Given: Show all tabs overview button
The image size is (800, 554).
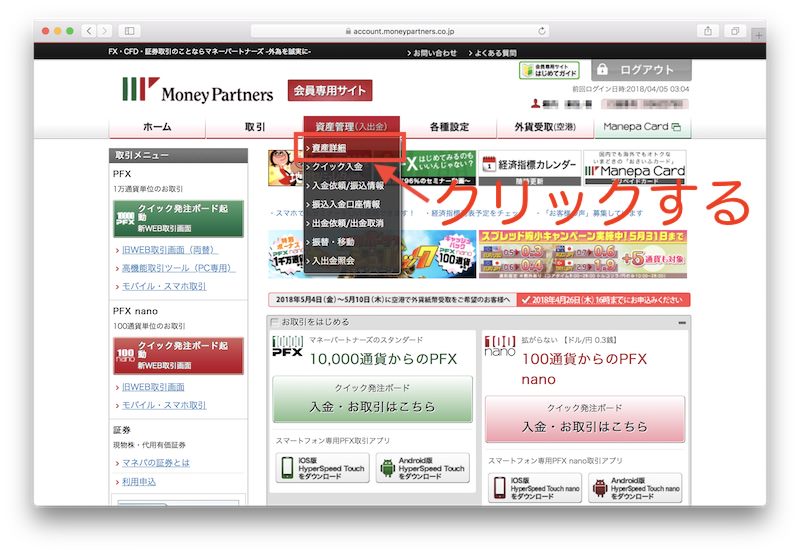Looking at the screenshot, I should [x=735, y=31].
